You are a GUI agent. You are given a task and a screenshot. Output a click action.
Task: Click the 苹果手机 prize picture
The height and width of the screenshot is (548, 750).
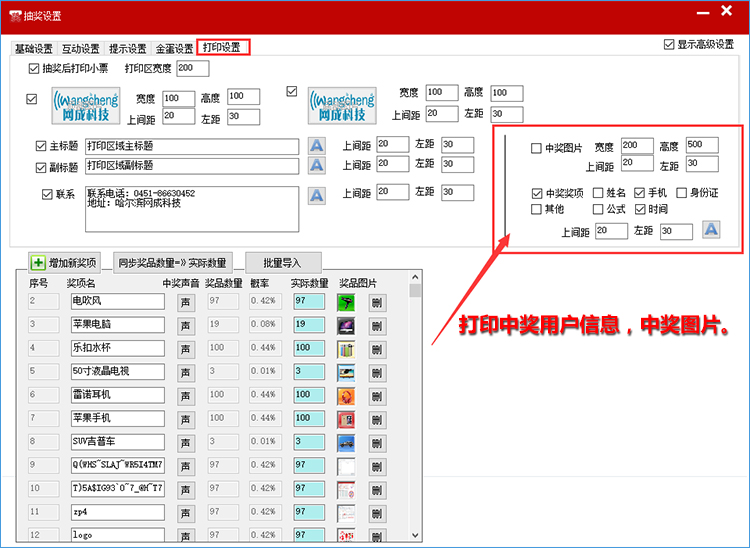coord(346,419)
